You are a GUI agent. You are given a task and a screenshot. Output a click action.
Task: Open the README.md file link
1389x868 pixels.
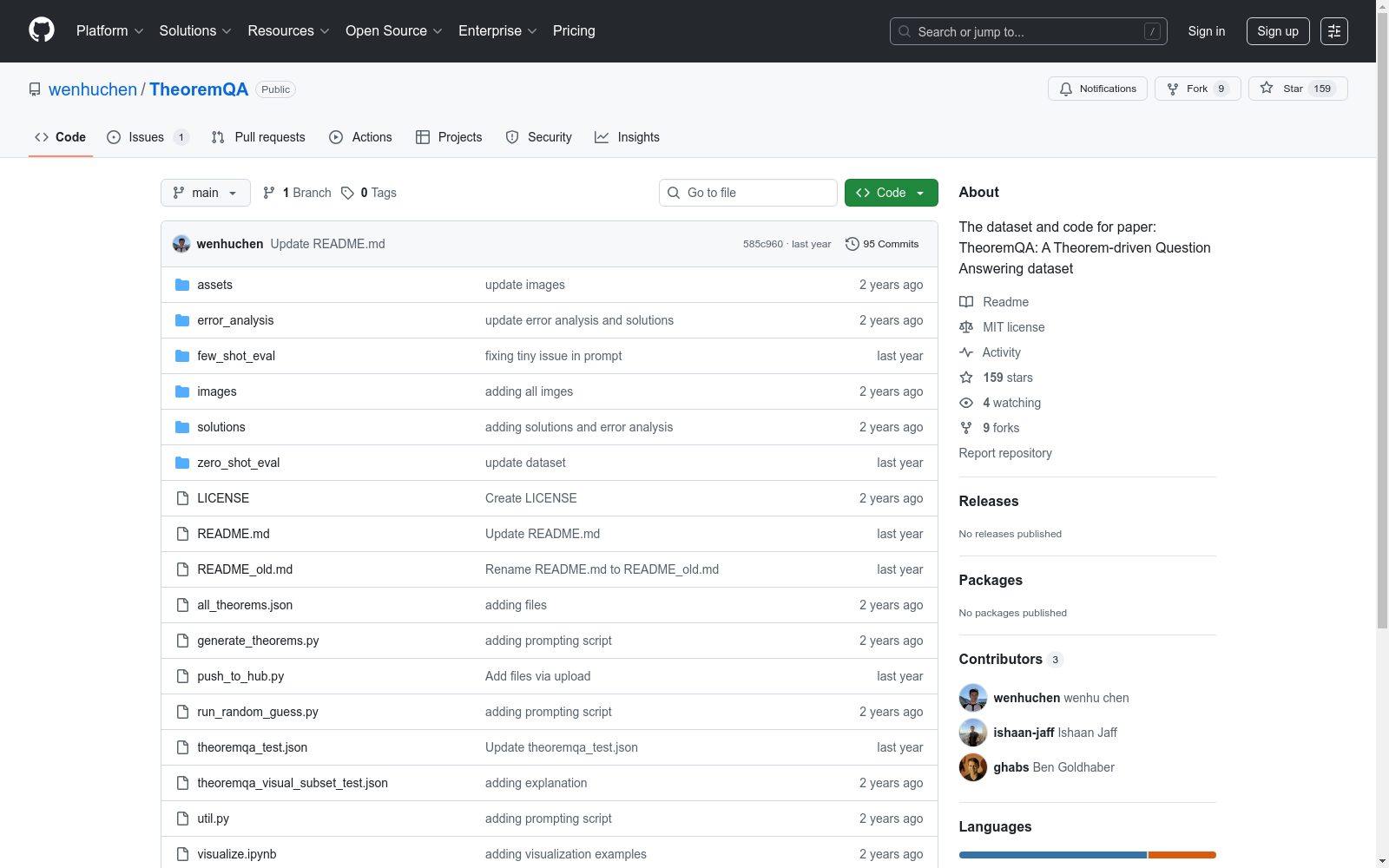coord(234,534)
